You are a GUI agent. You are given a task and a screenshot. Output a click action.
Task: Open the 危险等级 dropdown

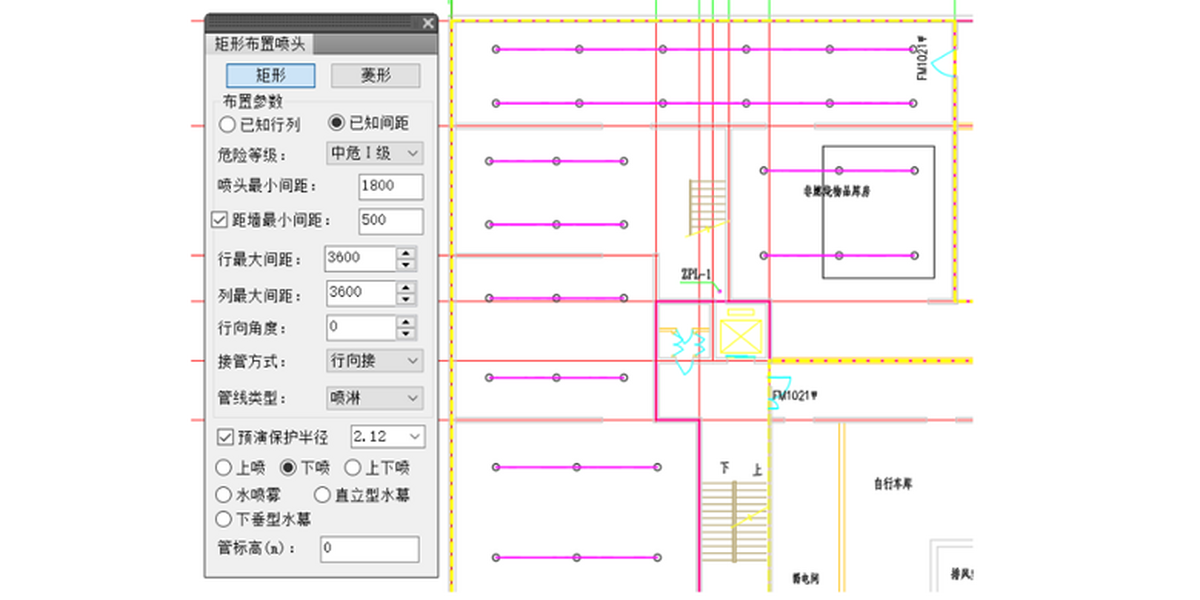(x=375, y=154)
